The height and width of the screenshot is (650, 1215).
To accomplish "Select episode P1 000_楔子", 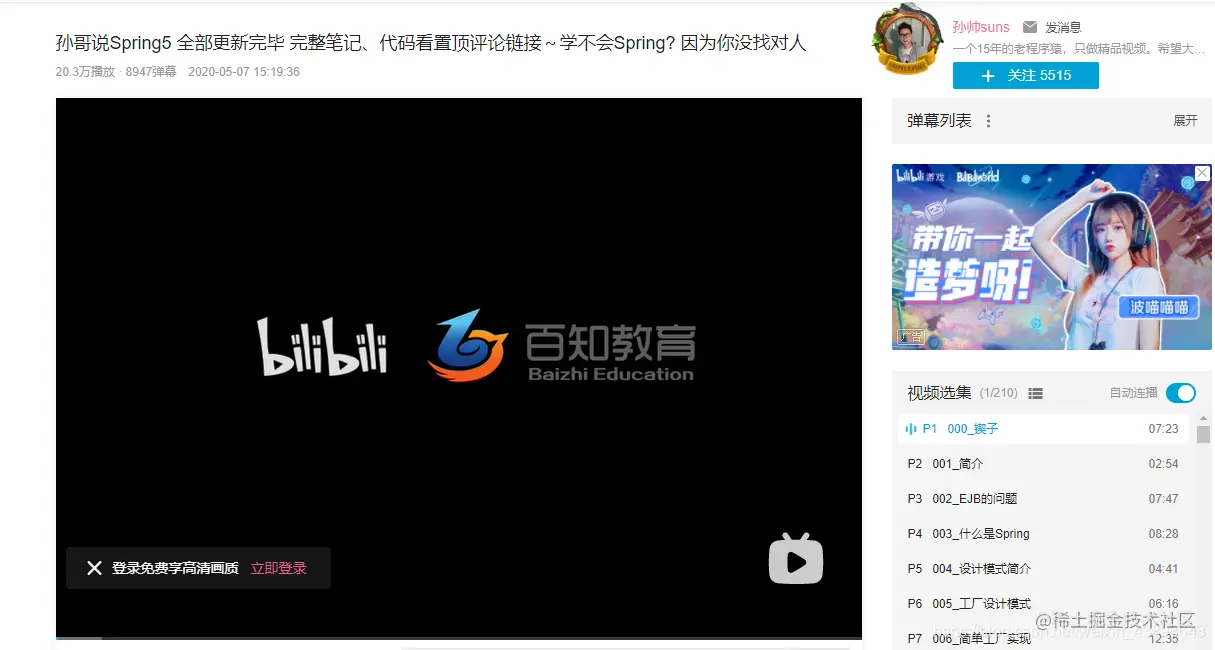I will tap(1043, 429).
